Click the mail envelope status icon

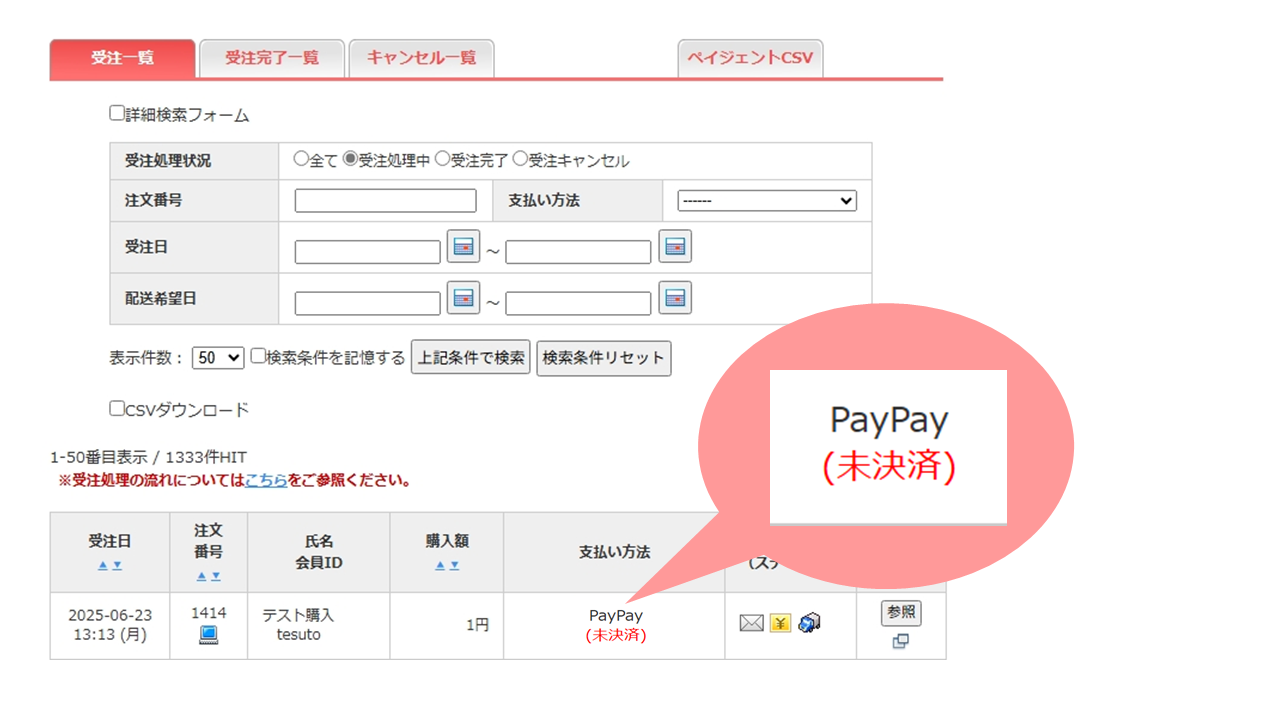tap(751, 623)
